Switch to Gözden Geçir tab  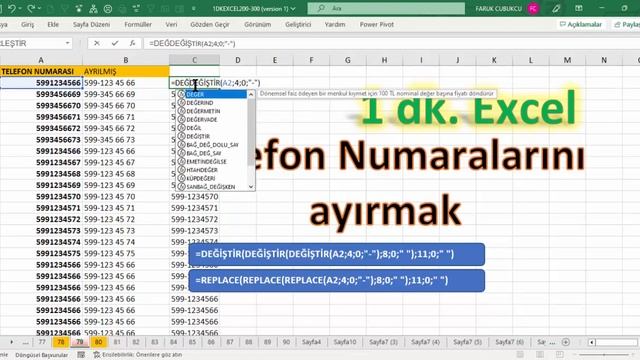click(210, 24)
